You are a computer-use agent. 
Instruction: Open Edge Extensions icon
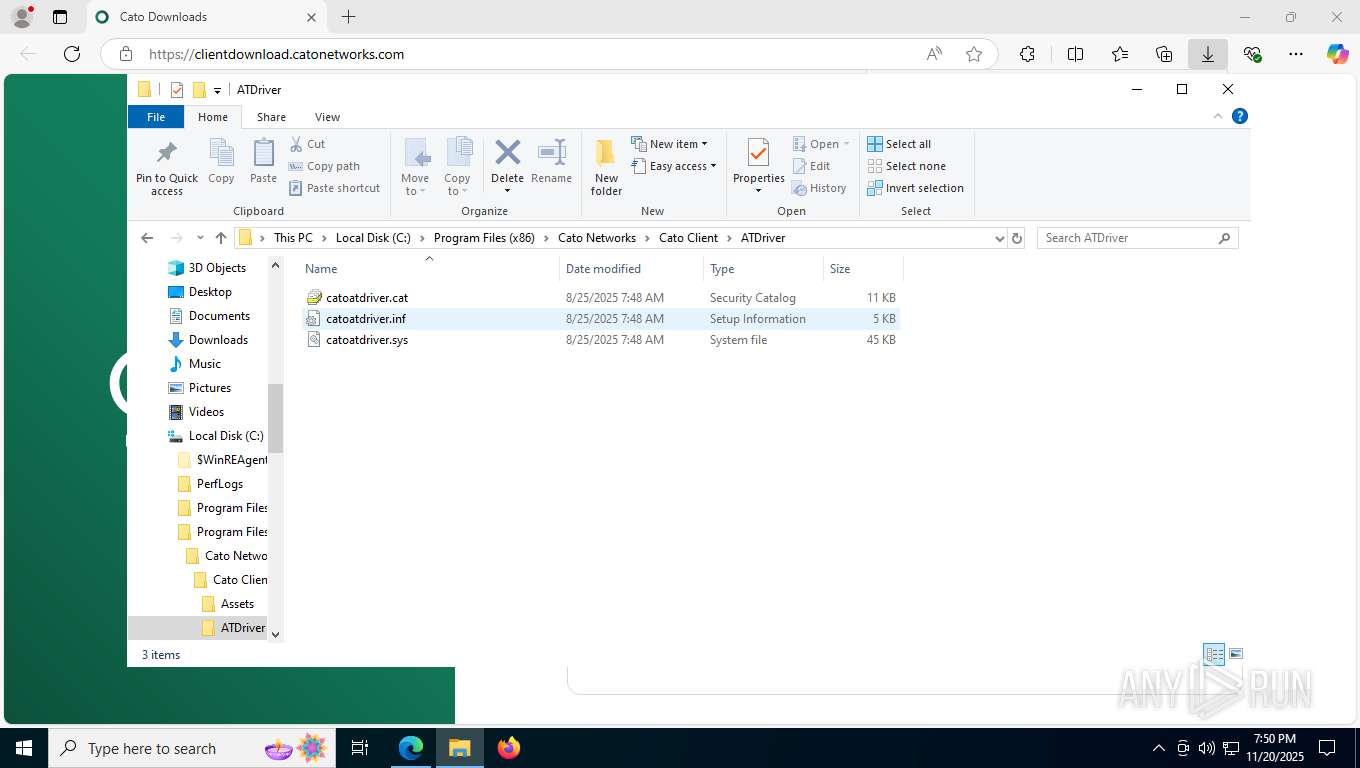pyautogui.click(x=1027, y=54)
